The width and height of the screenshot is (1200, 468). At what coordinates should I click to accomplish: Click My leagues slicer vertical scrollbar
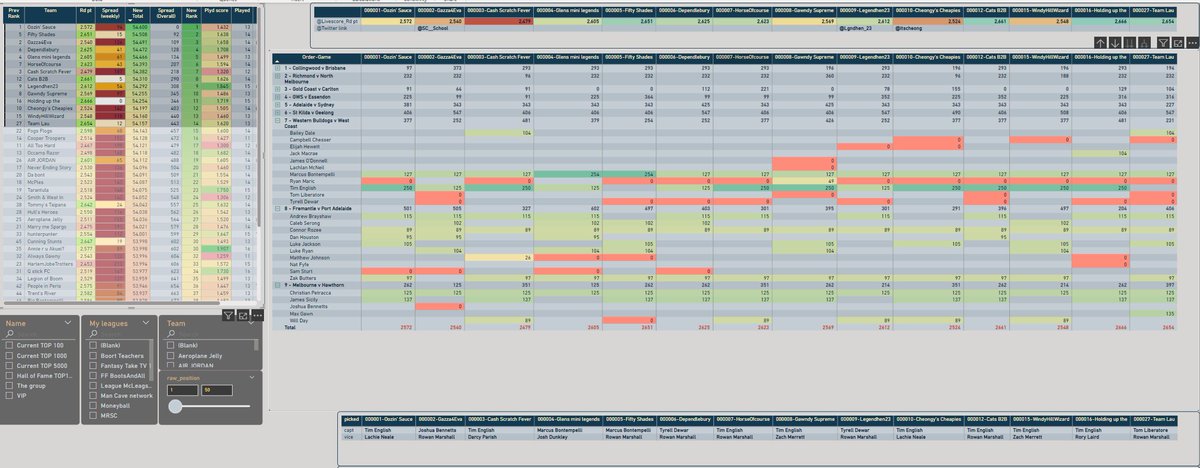click(x=150, y=360)
